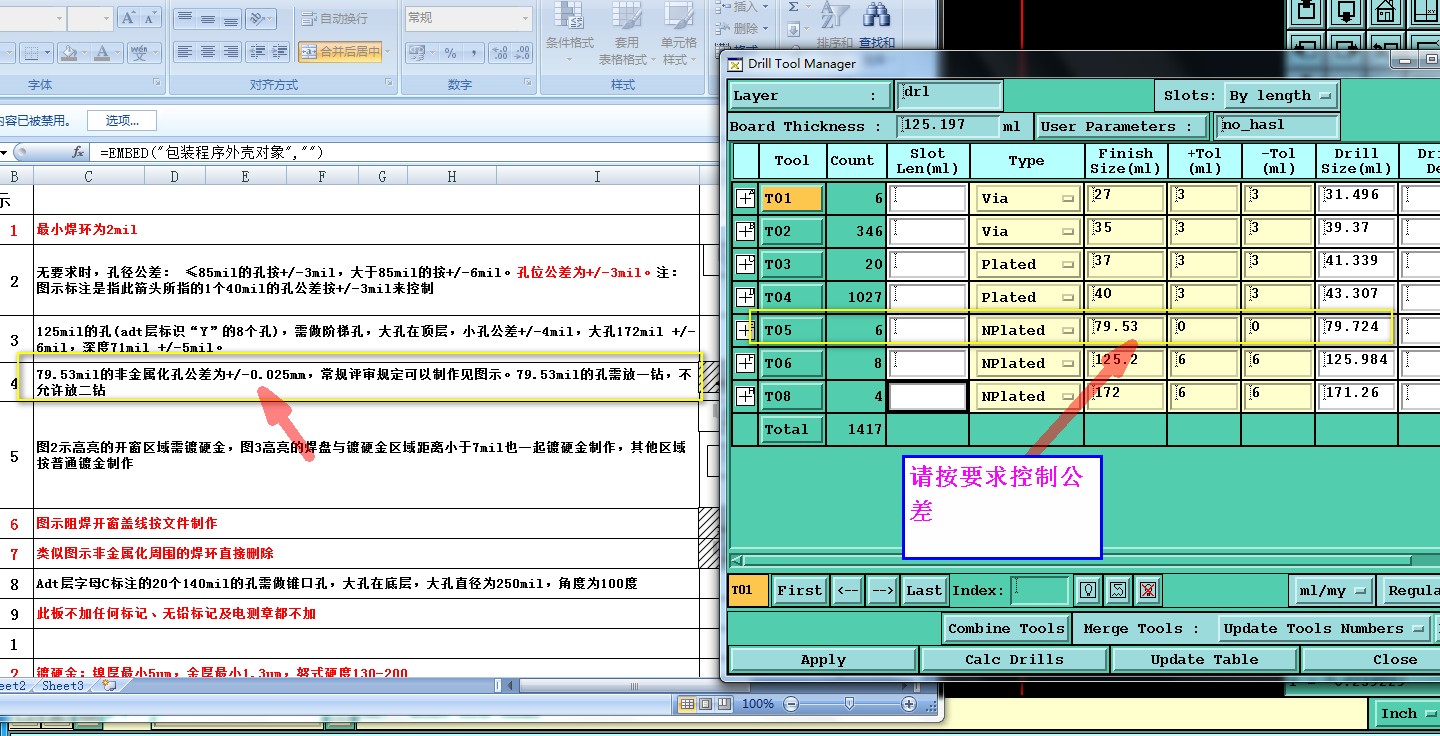This screenshot has width=1440, height=736.
Task: Click the zoom in plus button in Excel
Action: tap(909, 704)
